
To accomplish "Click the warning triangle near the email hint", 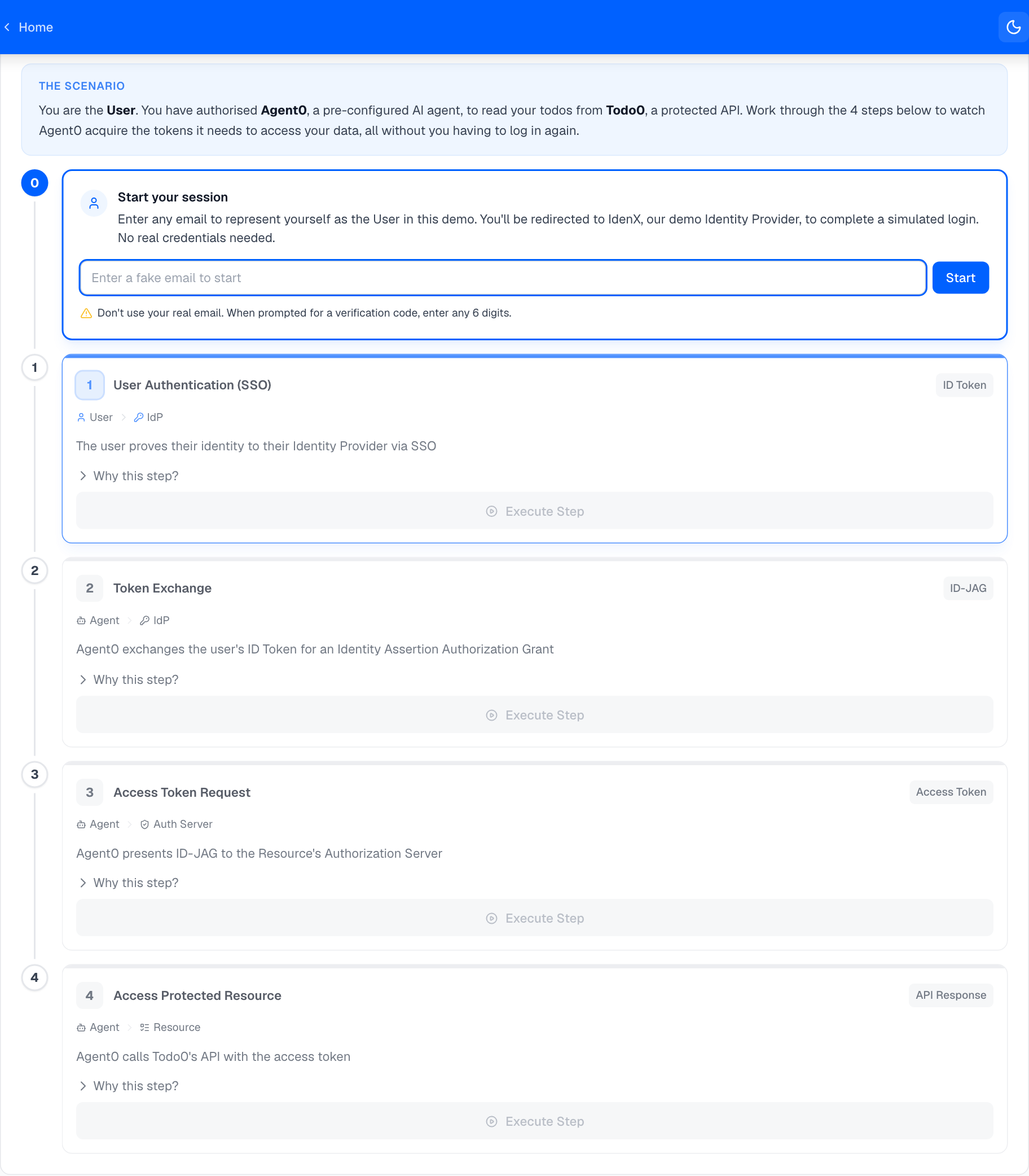I will coord(86,313).
